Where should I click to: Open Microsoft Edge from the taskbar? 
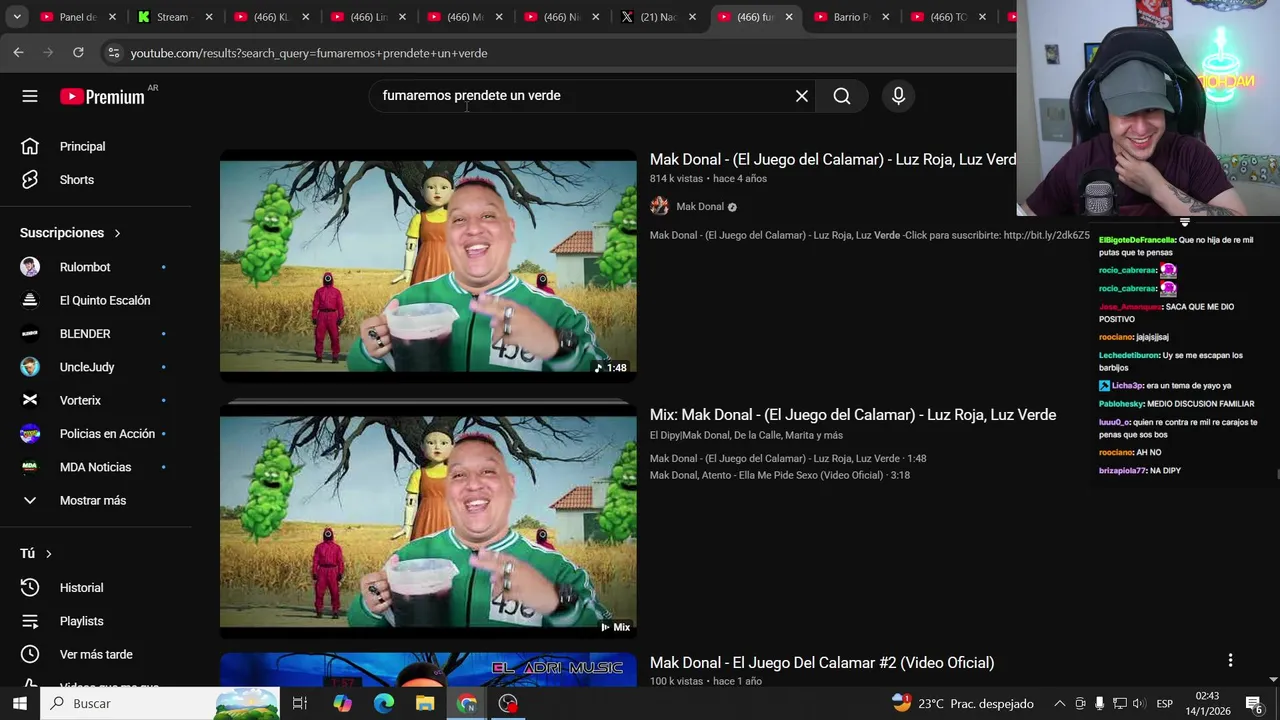tap(384, 703)
